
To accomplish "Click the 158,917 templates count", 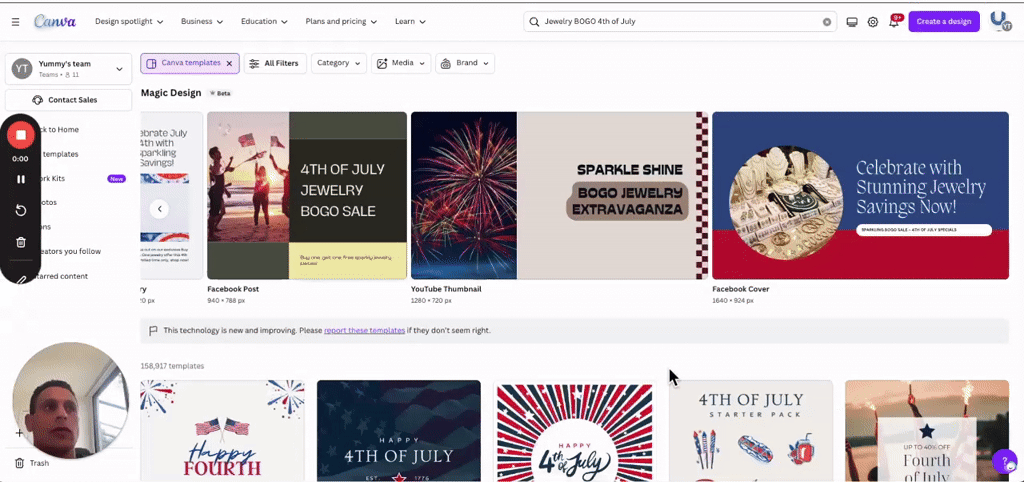I will 172,366.
